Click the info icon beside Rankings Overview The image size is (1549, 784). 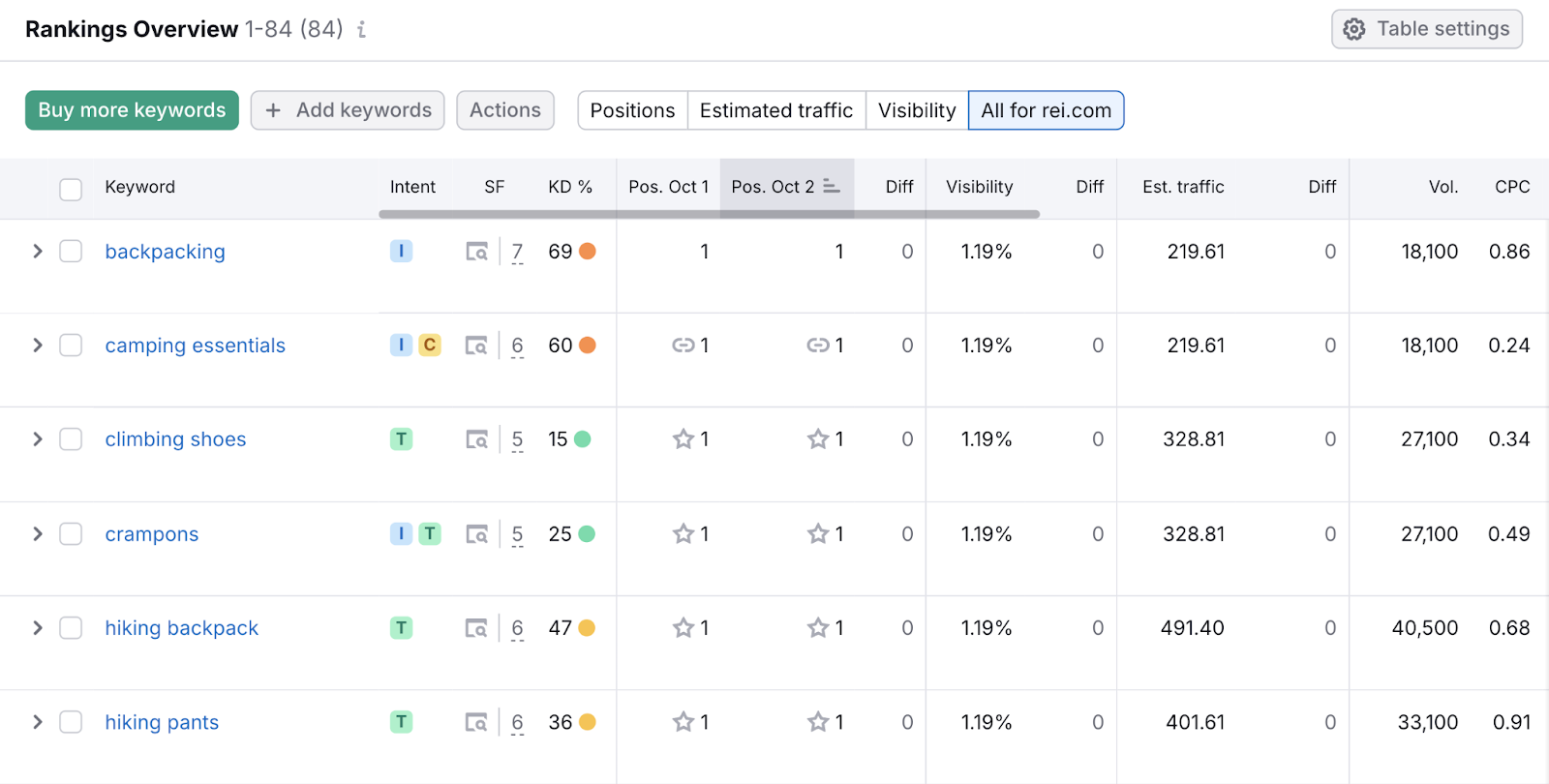[x=361, y=30]
